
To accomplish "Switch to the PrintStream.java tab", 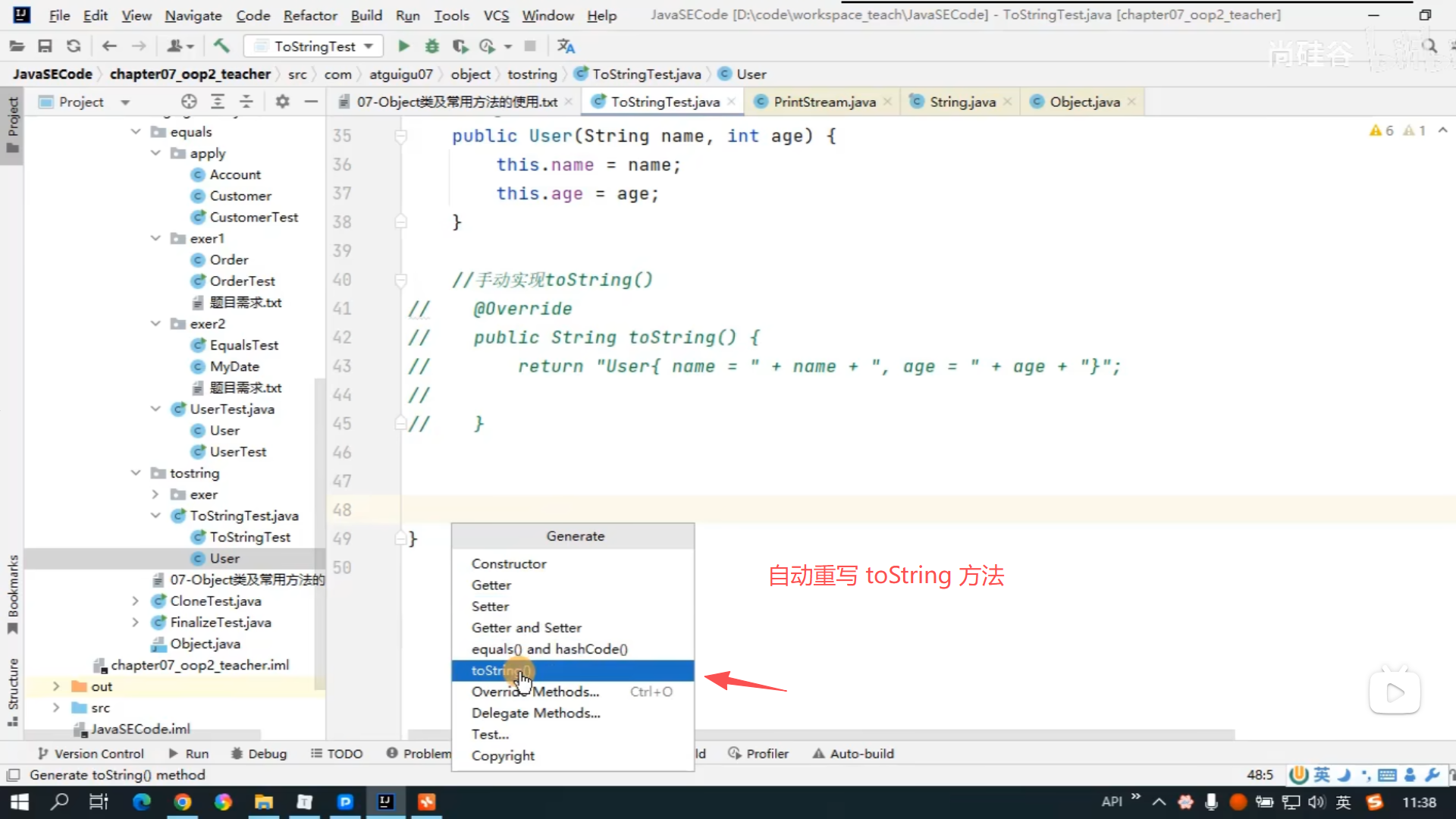I will pos(824,102).
